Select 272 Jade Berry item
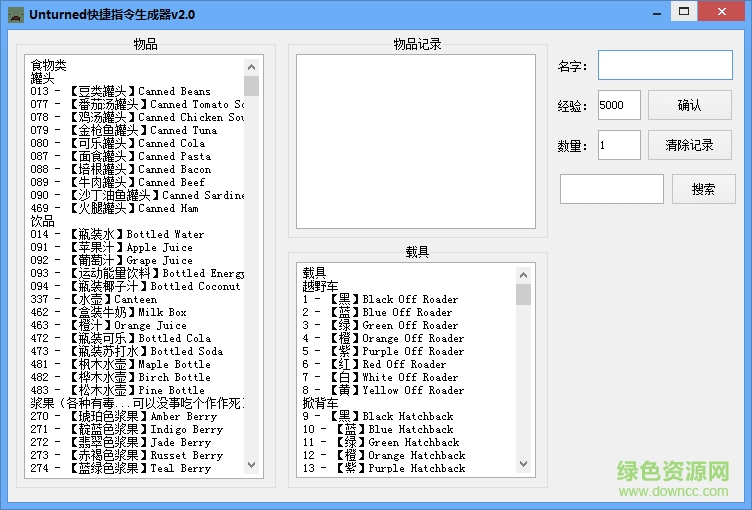 click(x=120, y=442)
